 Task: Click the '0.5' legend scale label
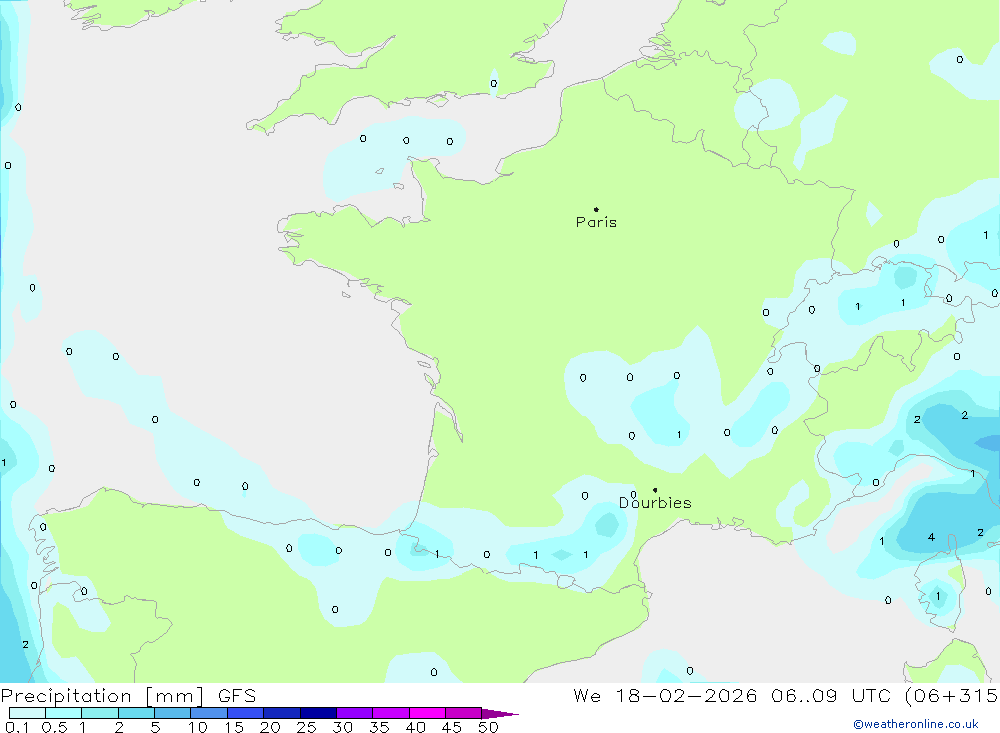coord(54,727)
